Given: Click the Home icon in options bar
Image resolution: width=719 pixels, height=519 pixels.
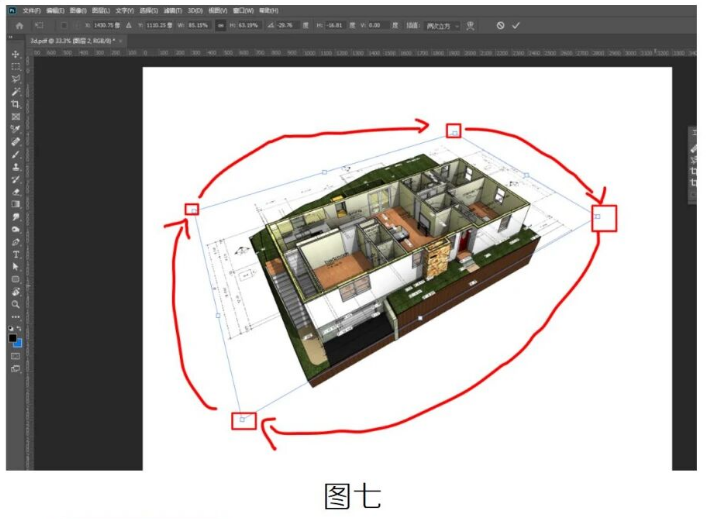Looking at the screenshot, I should click(x=19, y=26).
